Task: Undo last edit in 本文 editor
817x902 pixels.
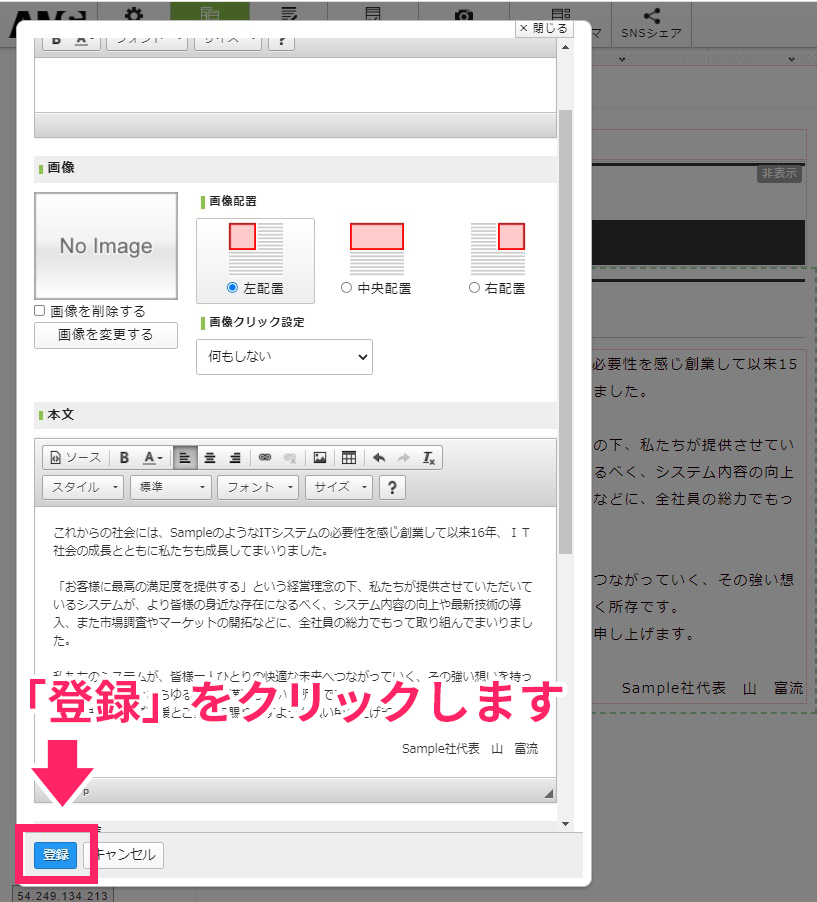Action: pyautogui.click(x=379, y=458)
